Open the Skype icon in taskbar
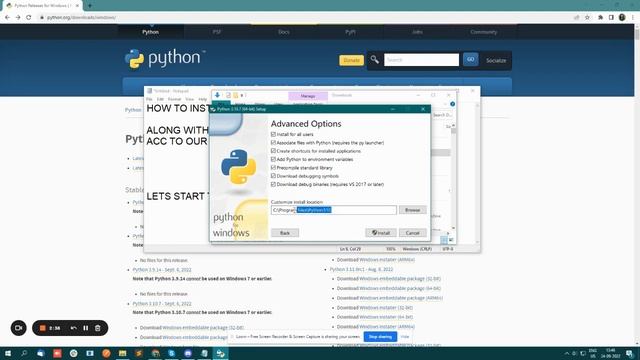640x360 pixels. [171, 353]
